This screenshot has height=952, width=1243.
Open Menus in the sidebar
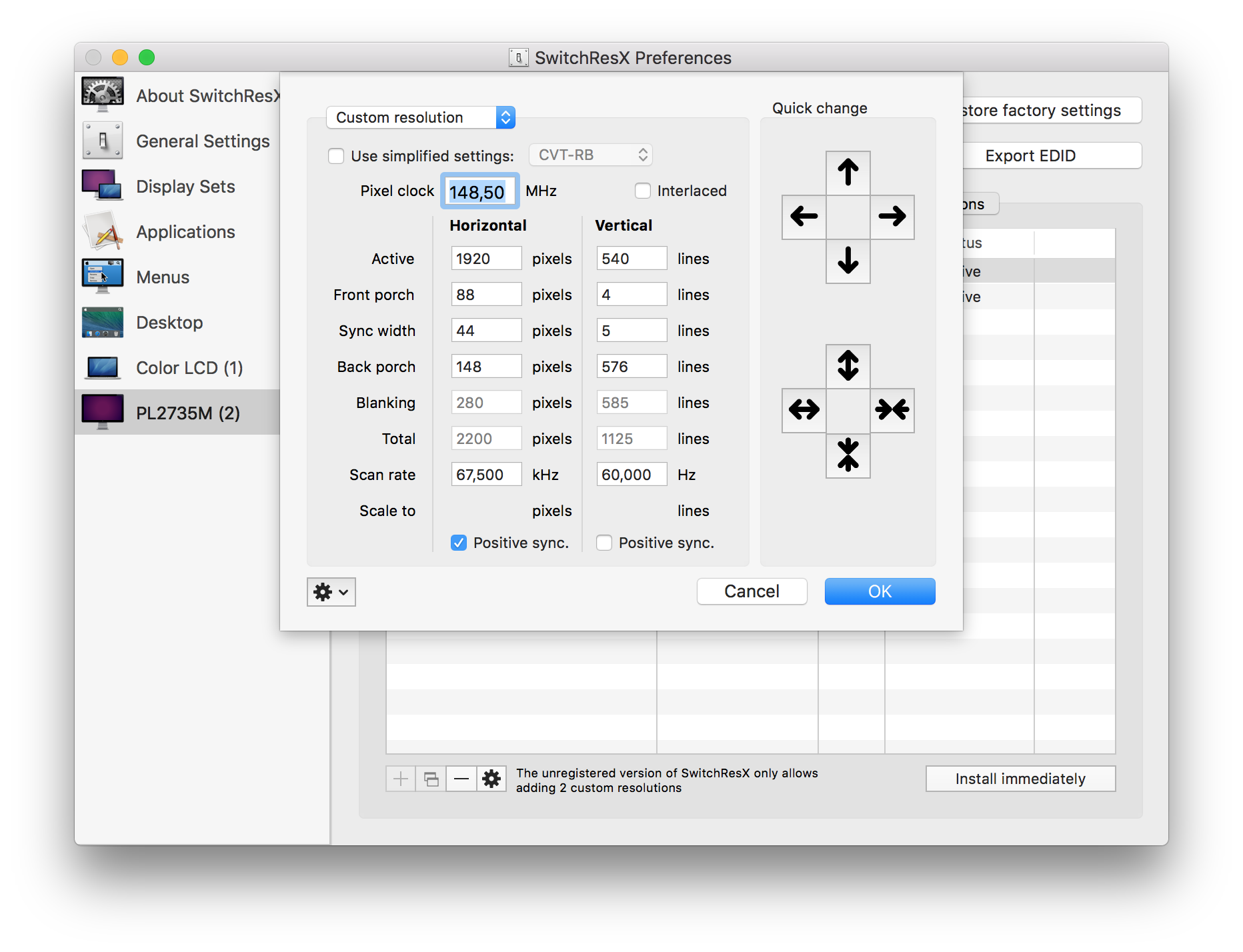coord(177,277)
